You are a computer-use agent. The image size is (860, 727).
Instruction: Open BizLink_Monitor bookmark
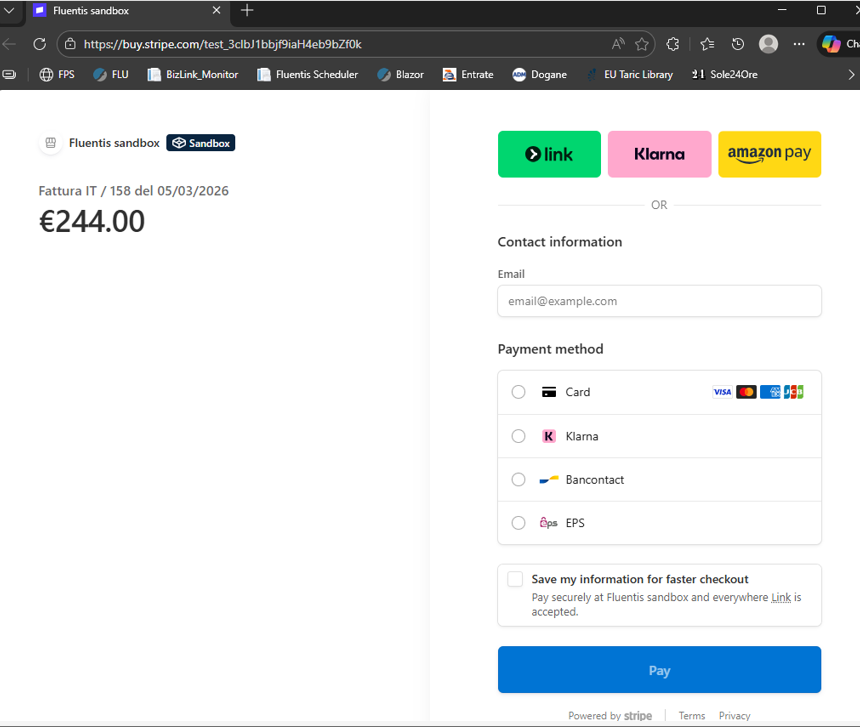[193, 75]
